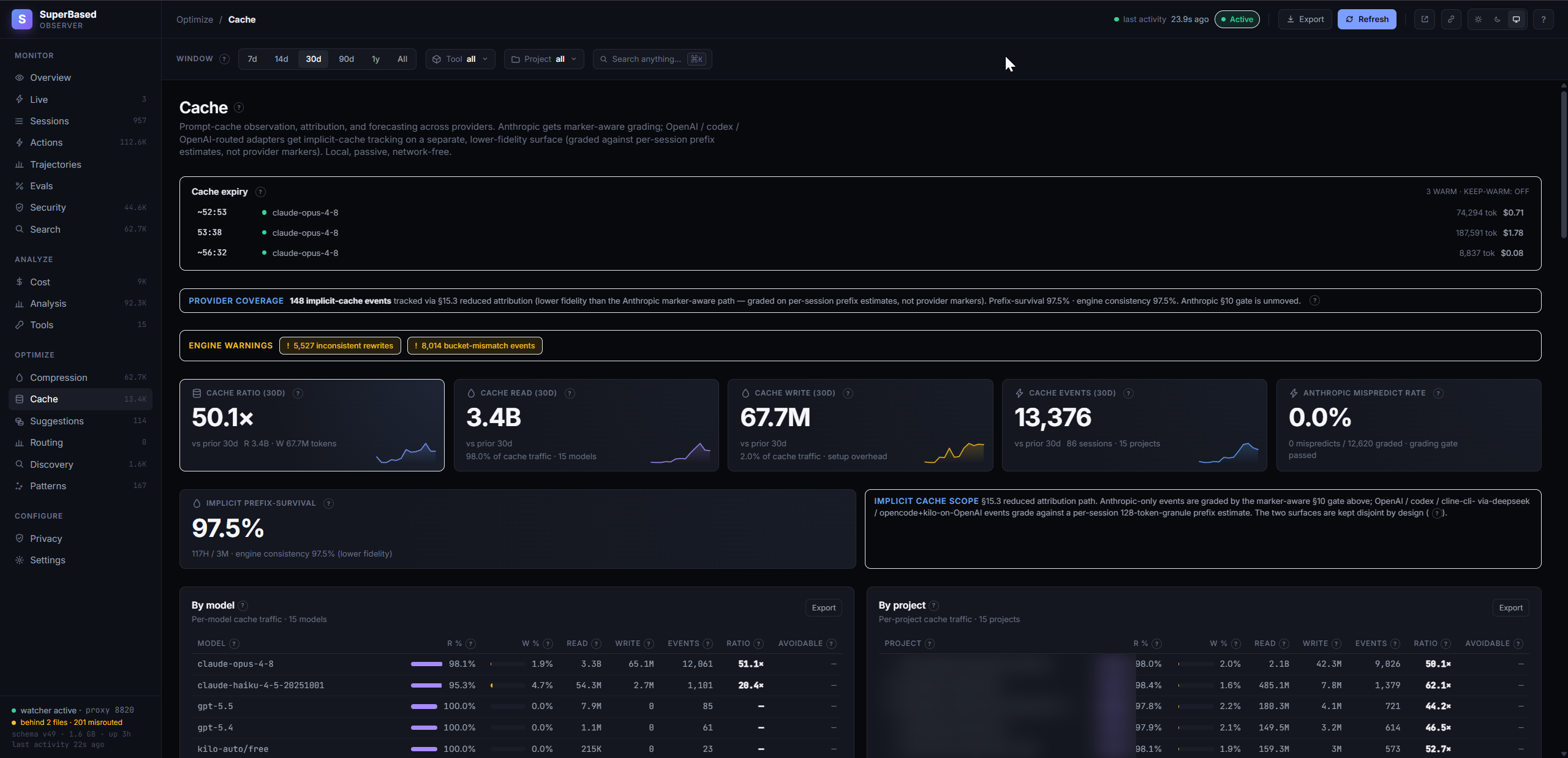Select the 14d window tab
Screen dimensions: 1568x758
tap(281, 59)
